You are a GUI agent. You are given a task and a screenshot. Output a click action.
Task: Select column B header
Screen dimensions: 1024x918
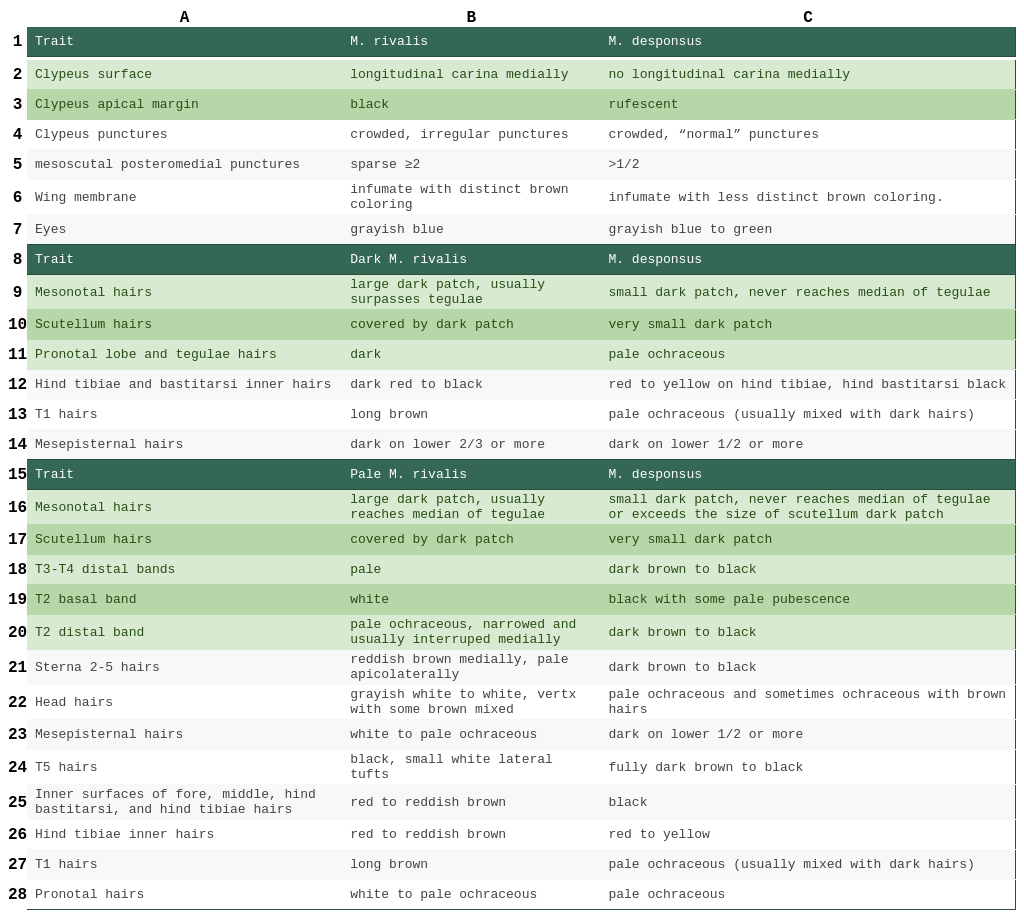[471, 17]
